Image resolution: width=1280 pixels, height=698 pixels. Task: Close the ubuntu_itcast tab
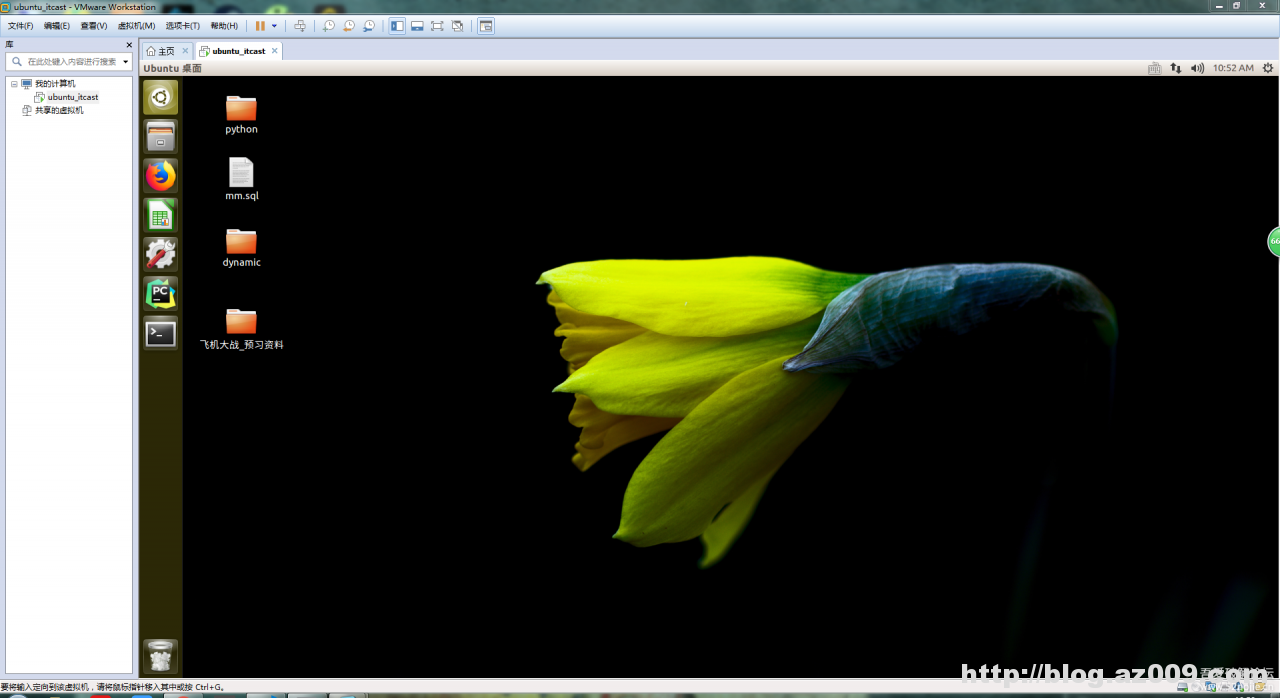point(275,51)
